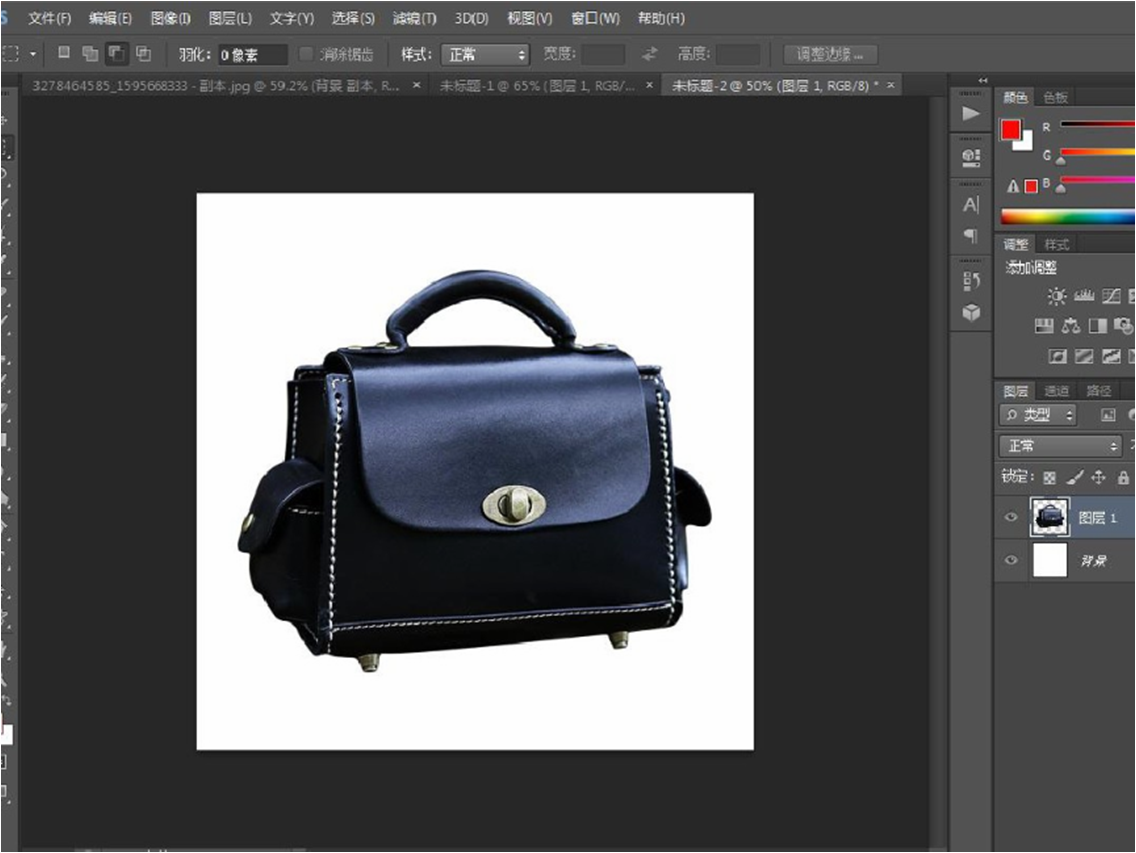Toggle the lock position icon
The width and height of the screenshot is (1136, 853).
coord(1098,477)
